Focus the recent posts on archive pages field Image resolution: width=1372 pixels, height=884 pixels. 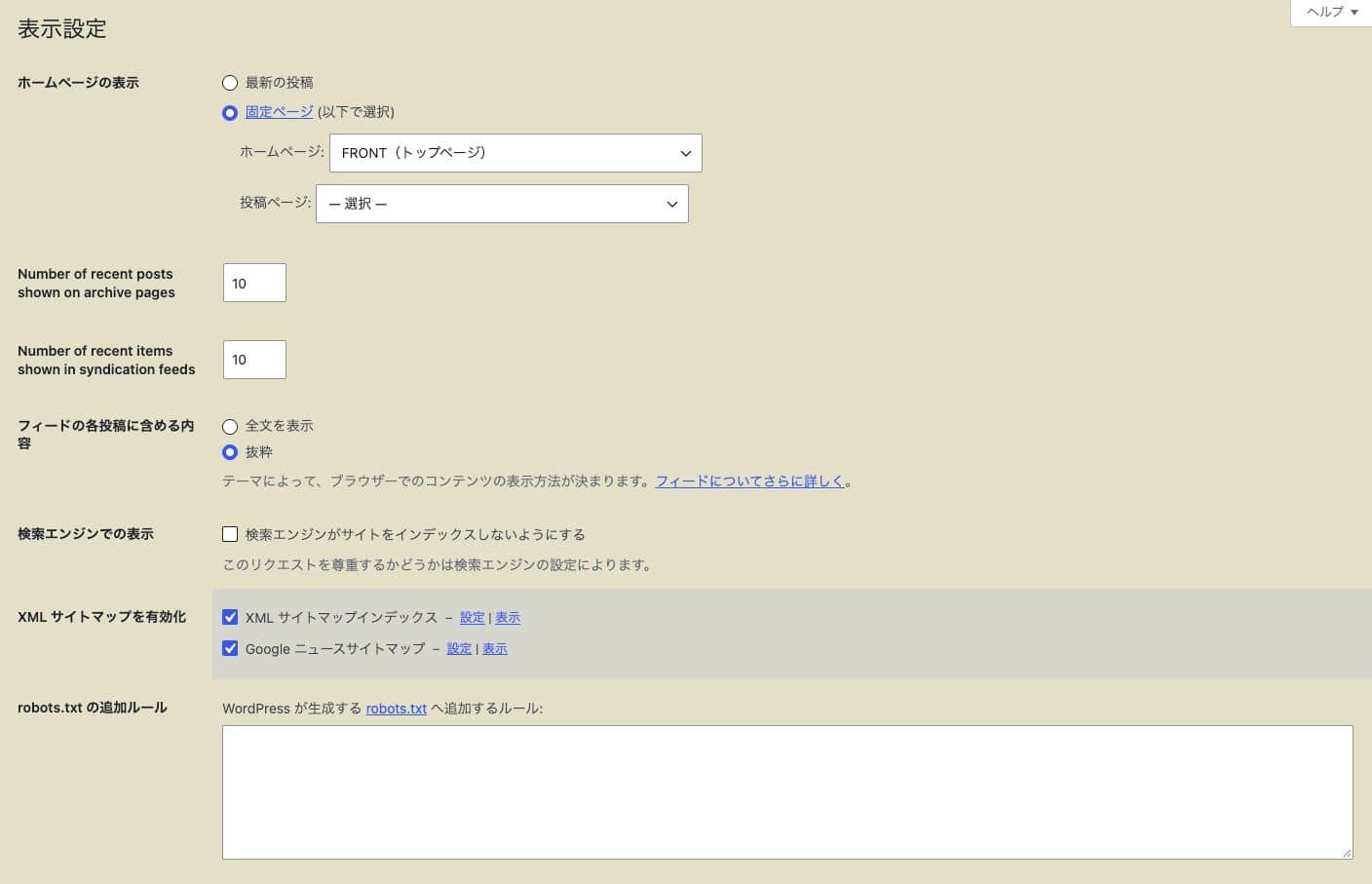(x=254, y=283)
